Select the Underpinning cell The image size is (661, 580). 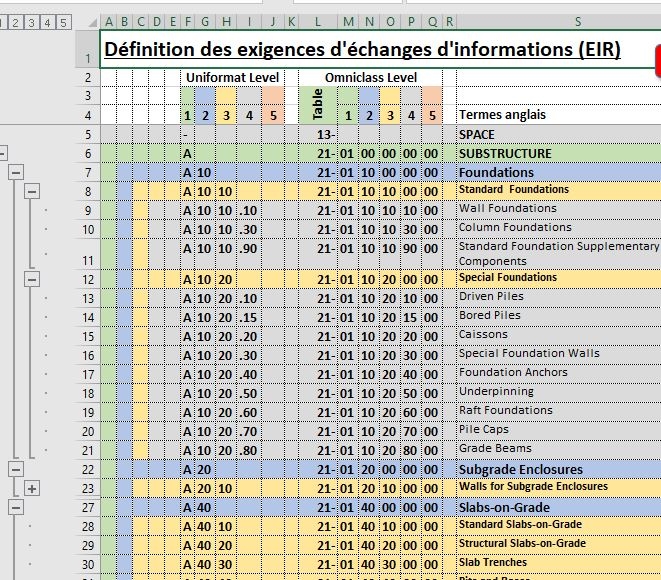(x=559, y=393)
